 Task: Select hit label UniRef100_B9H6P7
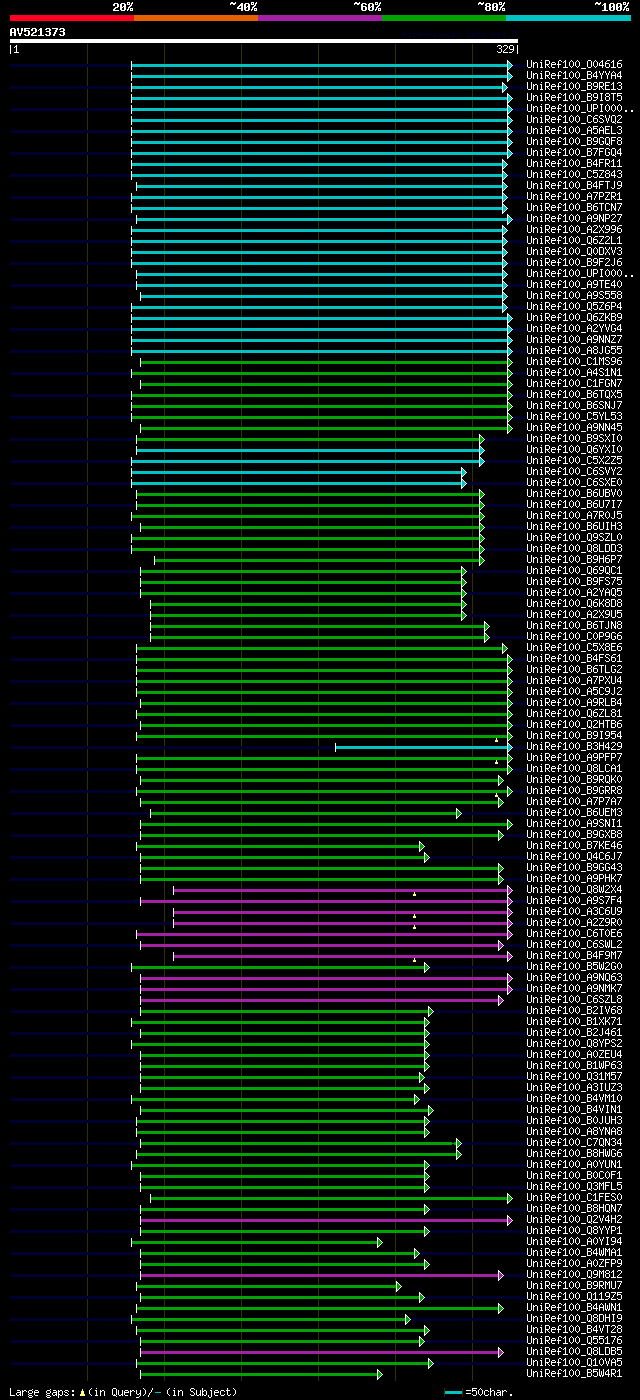pyautogui.click(x=574, y=559)
